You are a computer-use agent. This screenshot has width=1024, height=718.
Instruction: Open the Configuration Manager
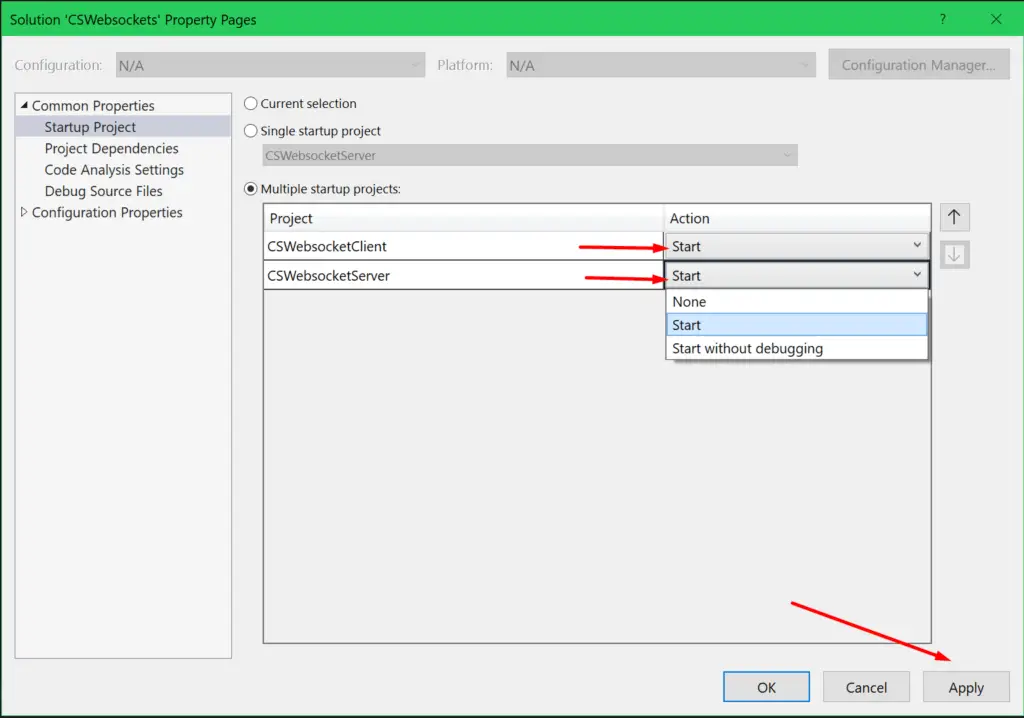pyautogui.click(x=918, y=64)
